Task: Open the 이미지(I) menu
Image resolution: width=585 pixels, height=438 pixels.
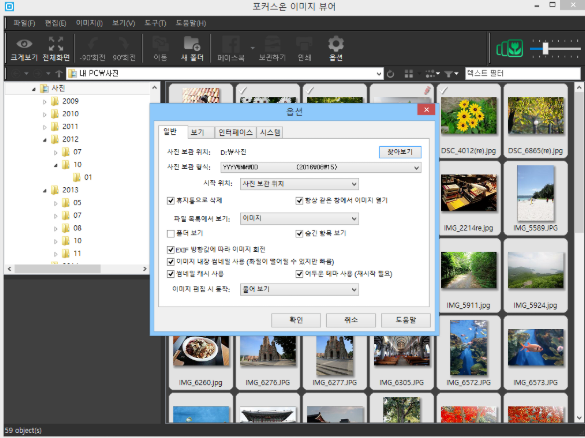Action: coord(89,23)
